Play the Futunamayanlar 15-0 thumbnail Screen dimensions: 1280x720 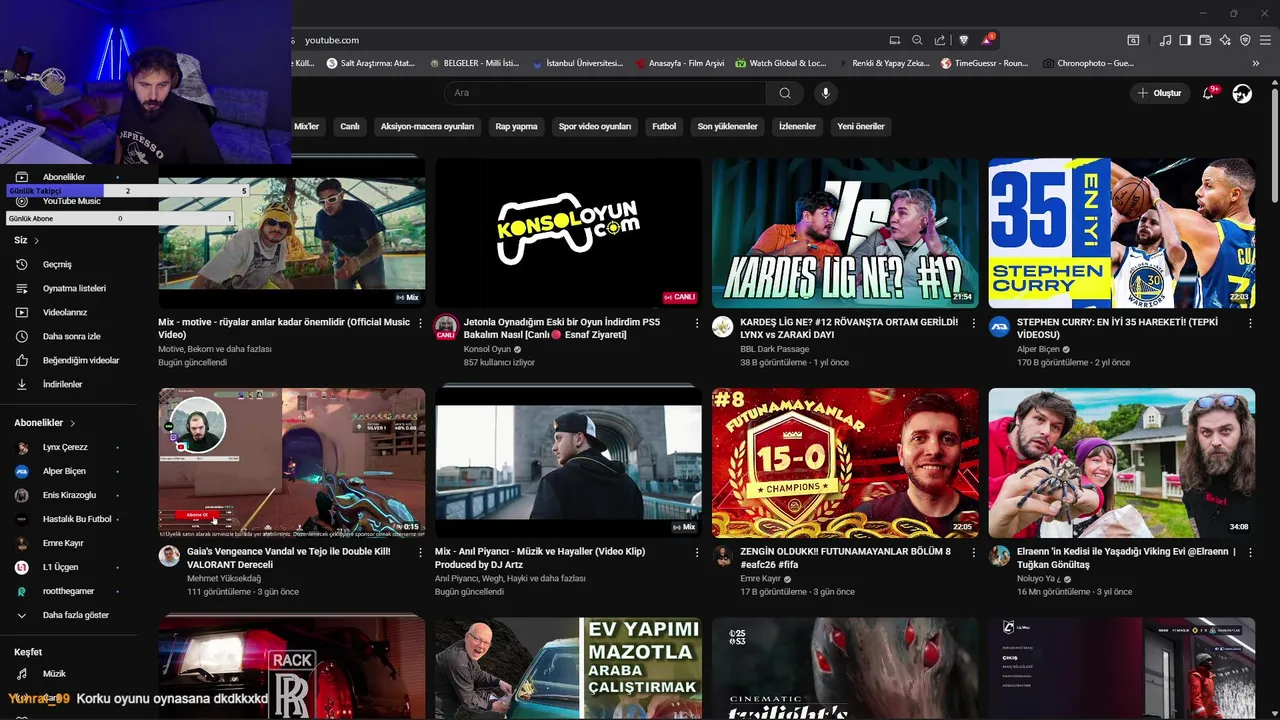(845, 463)
